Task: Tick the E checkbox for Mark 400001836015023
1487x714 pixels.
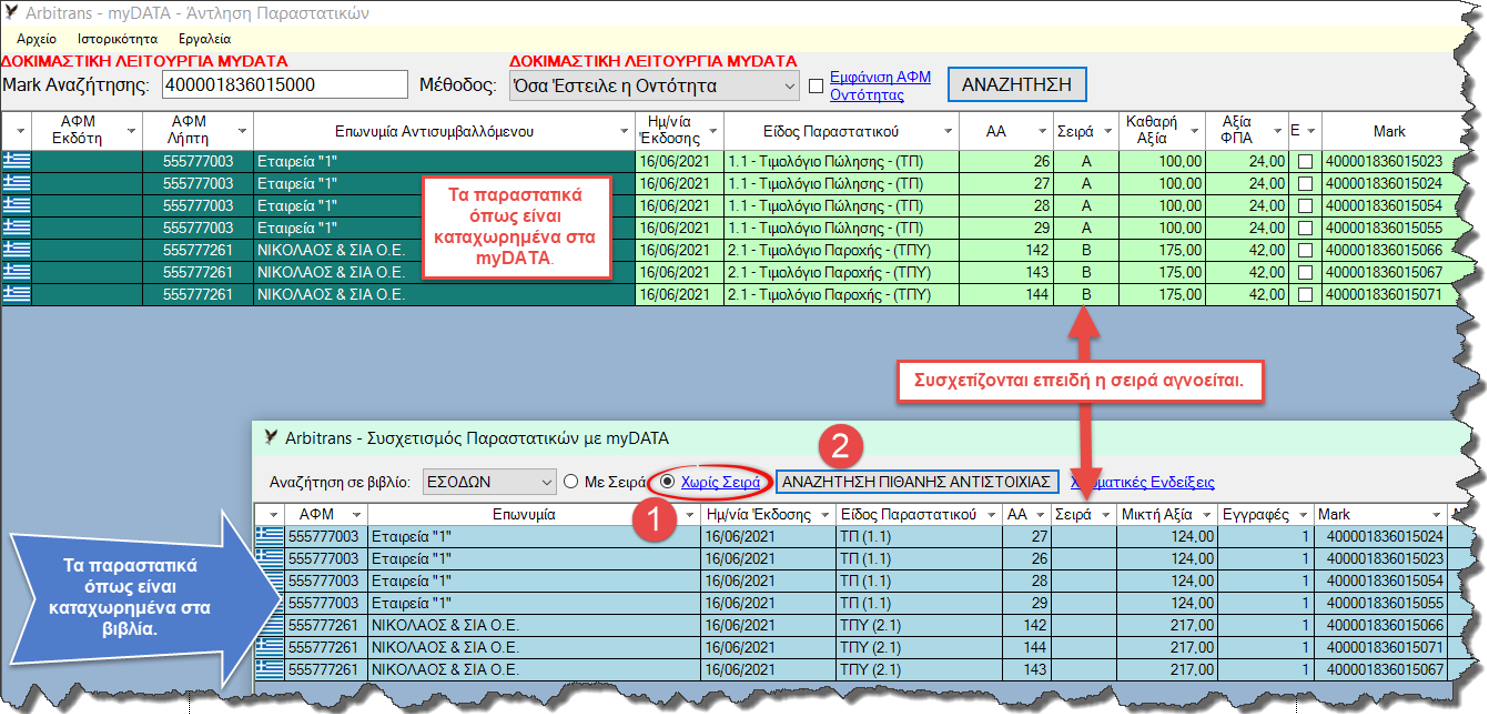Action: (x=1306, y=161)
